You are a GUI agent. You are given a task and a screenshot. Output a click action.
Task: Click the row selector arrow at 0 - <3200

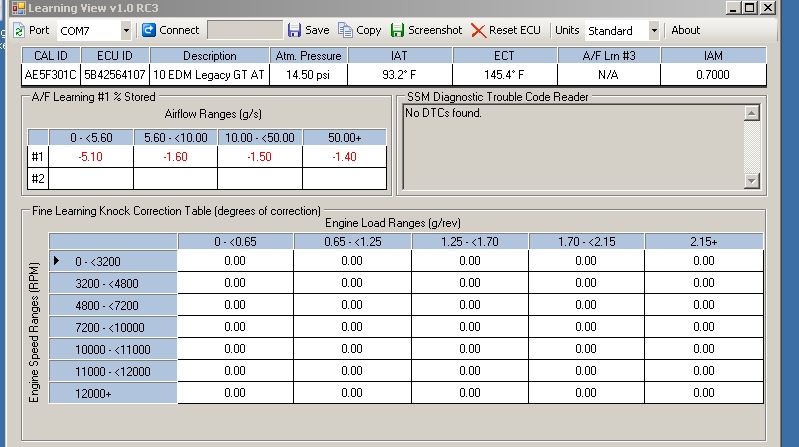(57, 261)
